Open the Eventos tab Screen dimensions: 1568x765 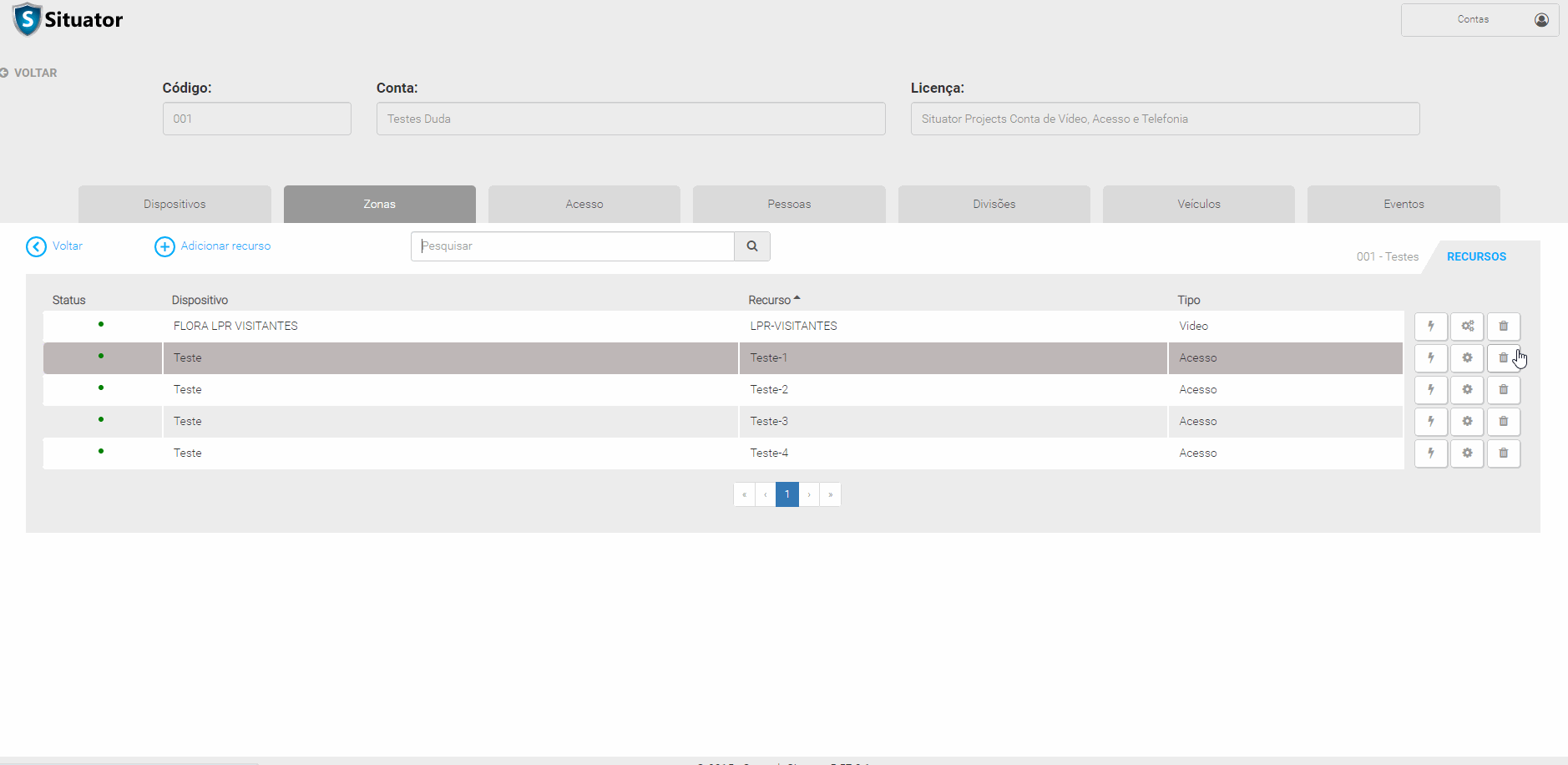point(1403,205)
